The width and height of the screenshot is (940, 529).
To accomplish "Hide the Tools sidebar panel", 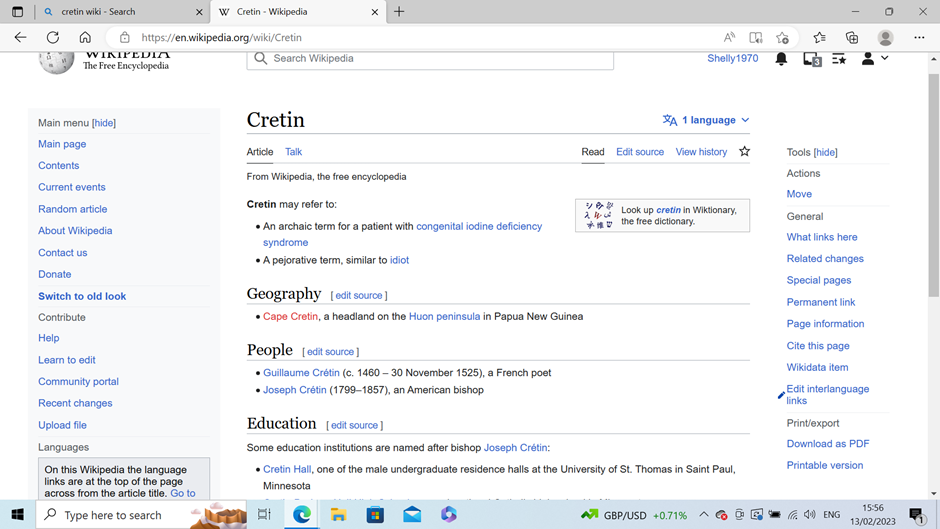I will point(825,153).
